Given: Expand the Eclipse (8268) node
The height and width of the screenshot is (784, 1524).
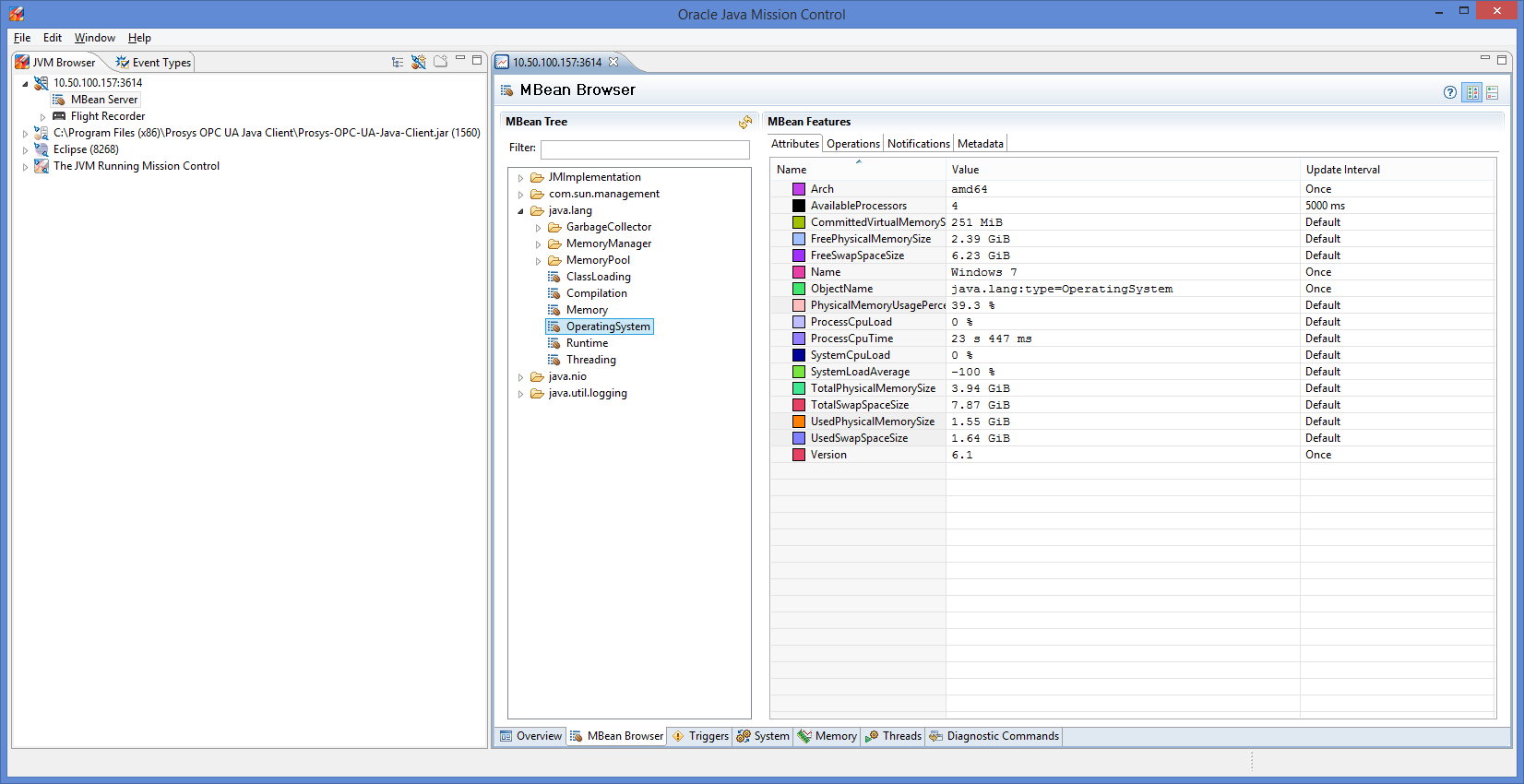Looking at the screenshot, I should tap(25, 150).
